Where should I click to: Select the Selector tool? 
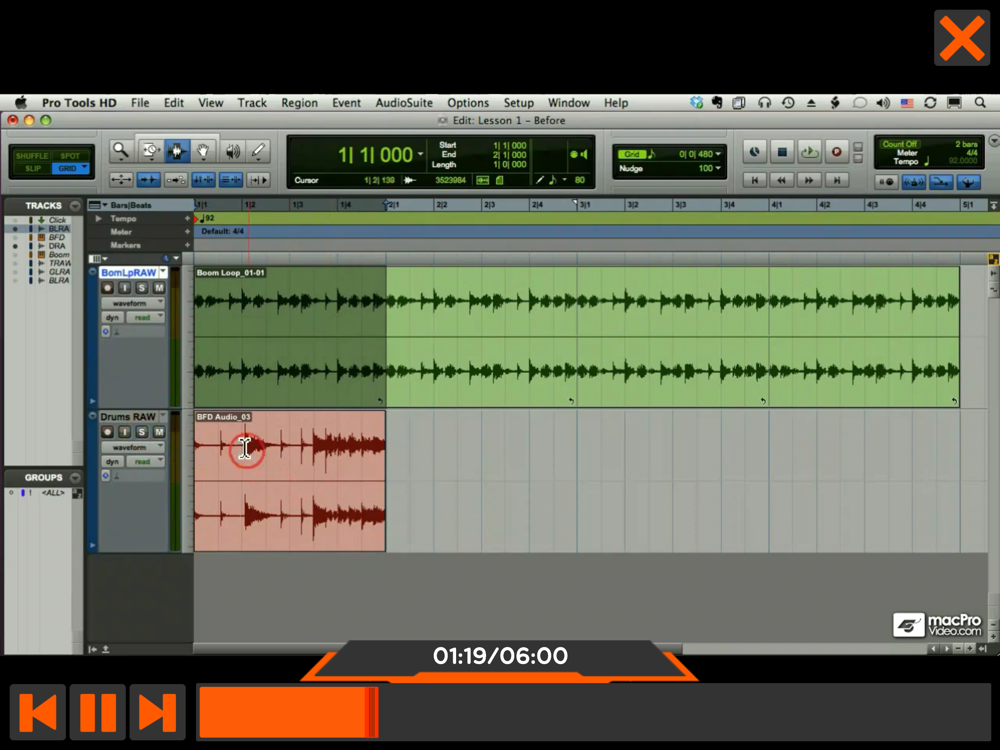177,151
